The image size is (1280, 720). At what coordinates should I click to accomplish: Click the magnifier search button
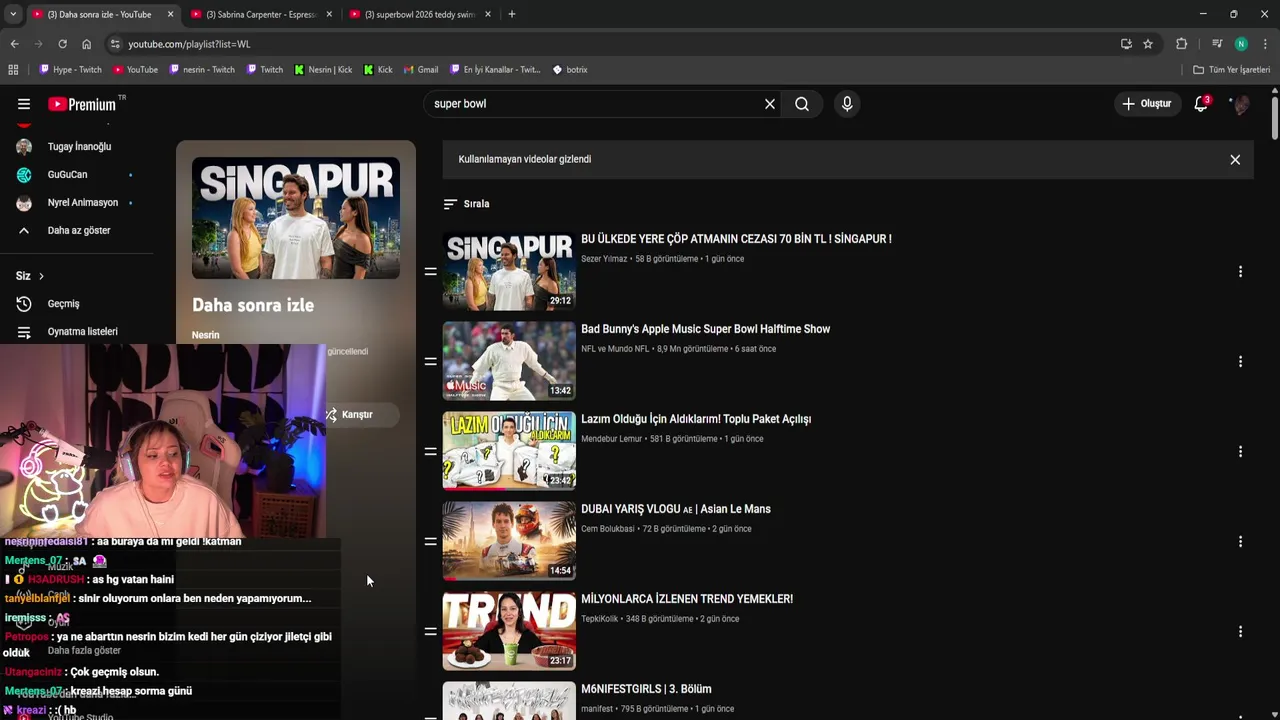point(802,104)
